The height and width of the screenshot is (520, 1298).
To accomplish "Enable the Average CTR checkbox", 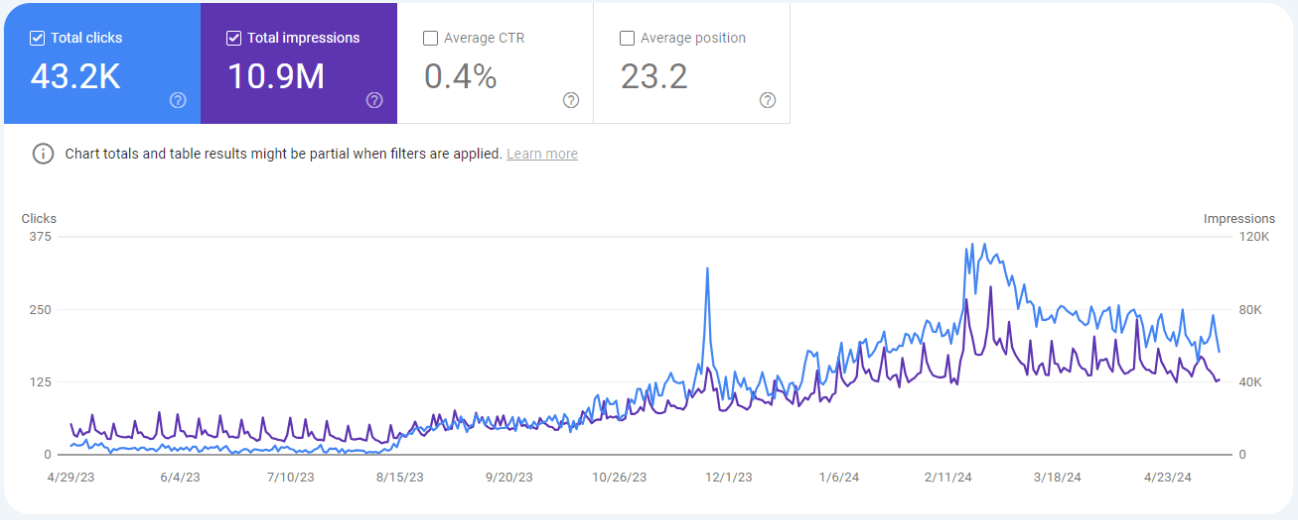I will pyautogui.click(x=431, y=39).
